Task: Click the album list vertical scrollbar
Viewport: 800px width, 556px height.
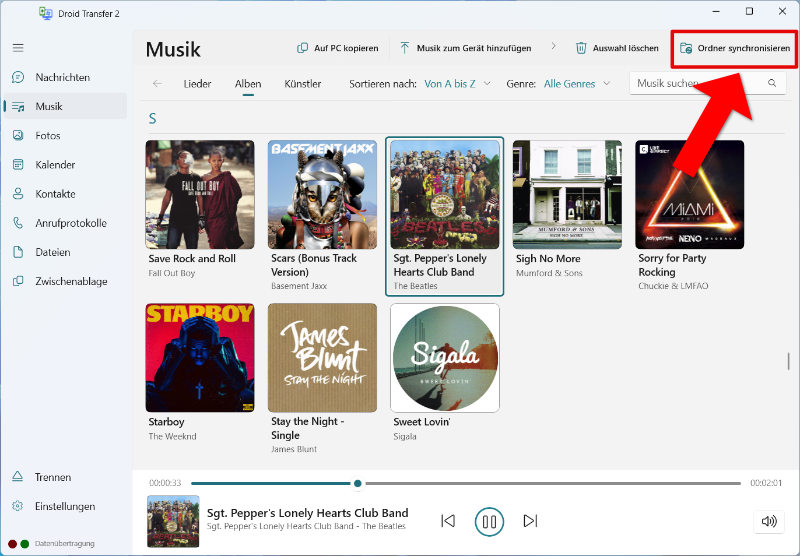Action: point(788,361)
